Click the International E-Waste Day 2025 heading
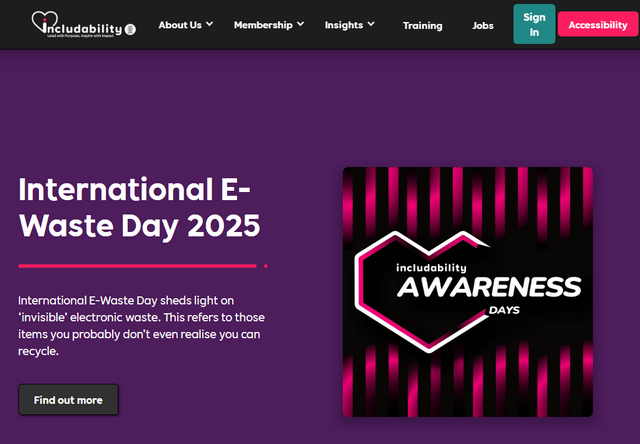 (x=139, y=207)
